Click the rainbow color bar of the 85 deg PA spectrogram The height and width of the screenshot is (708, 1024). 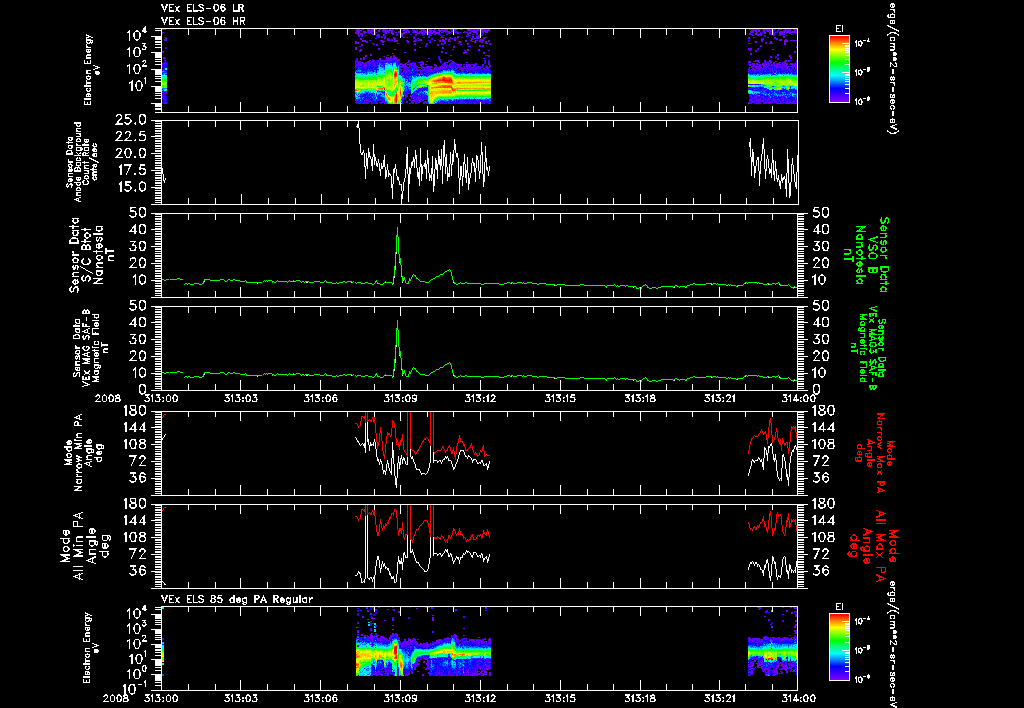[x=839, y=647]
